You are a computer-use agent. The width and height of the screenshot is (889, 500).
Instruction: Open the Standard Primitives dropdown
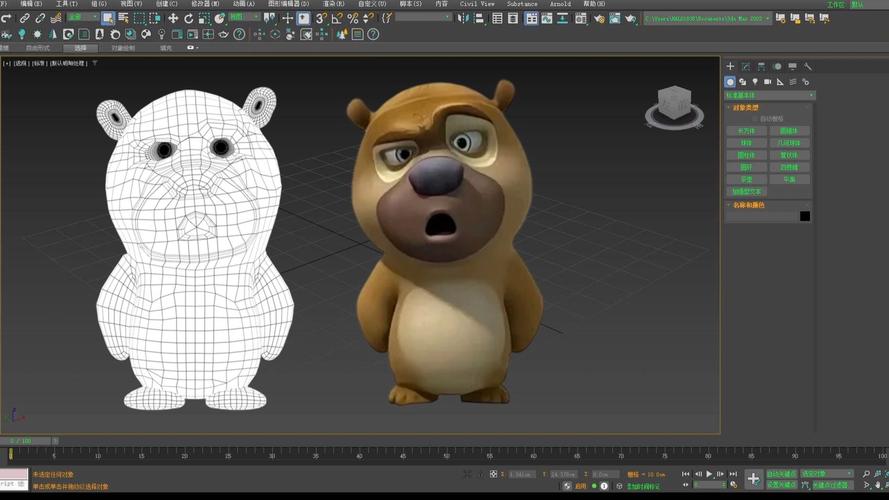point(770,95)
